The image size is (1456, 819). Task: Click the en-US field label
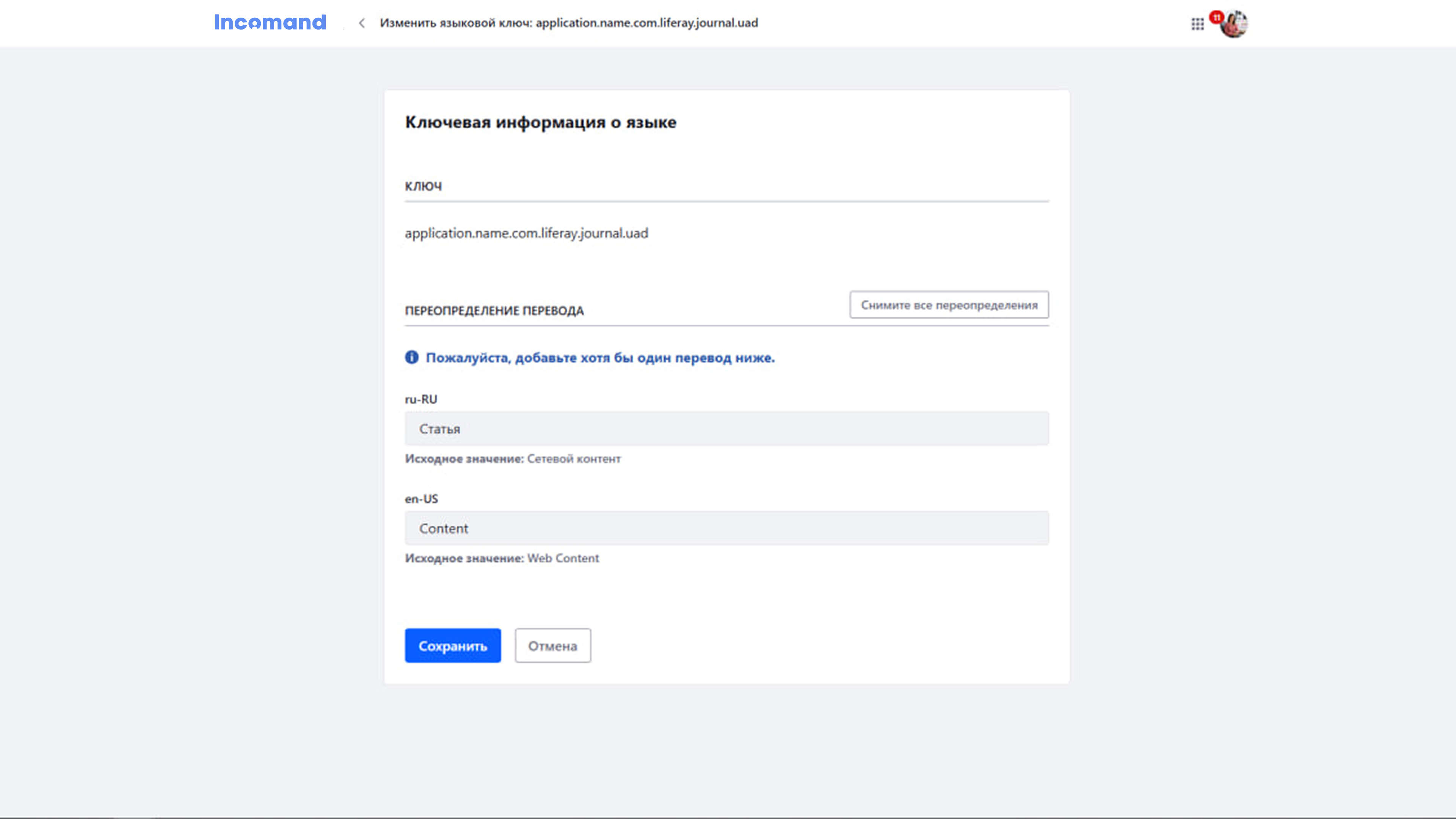421,499
